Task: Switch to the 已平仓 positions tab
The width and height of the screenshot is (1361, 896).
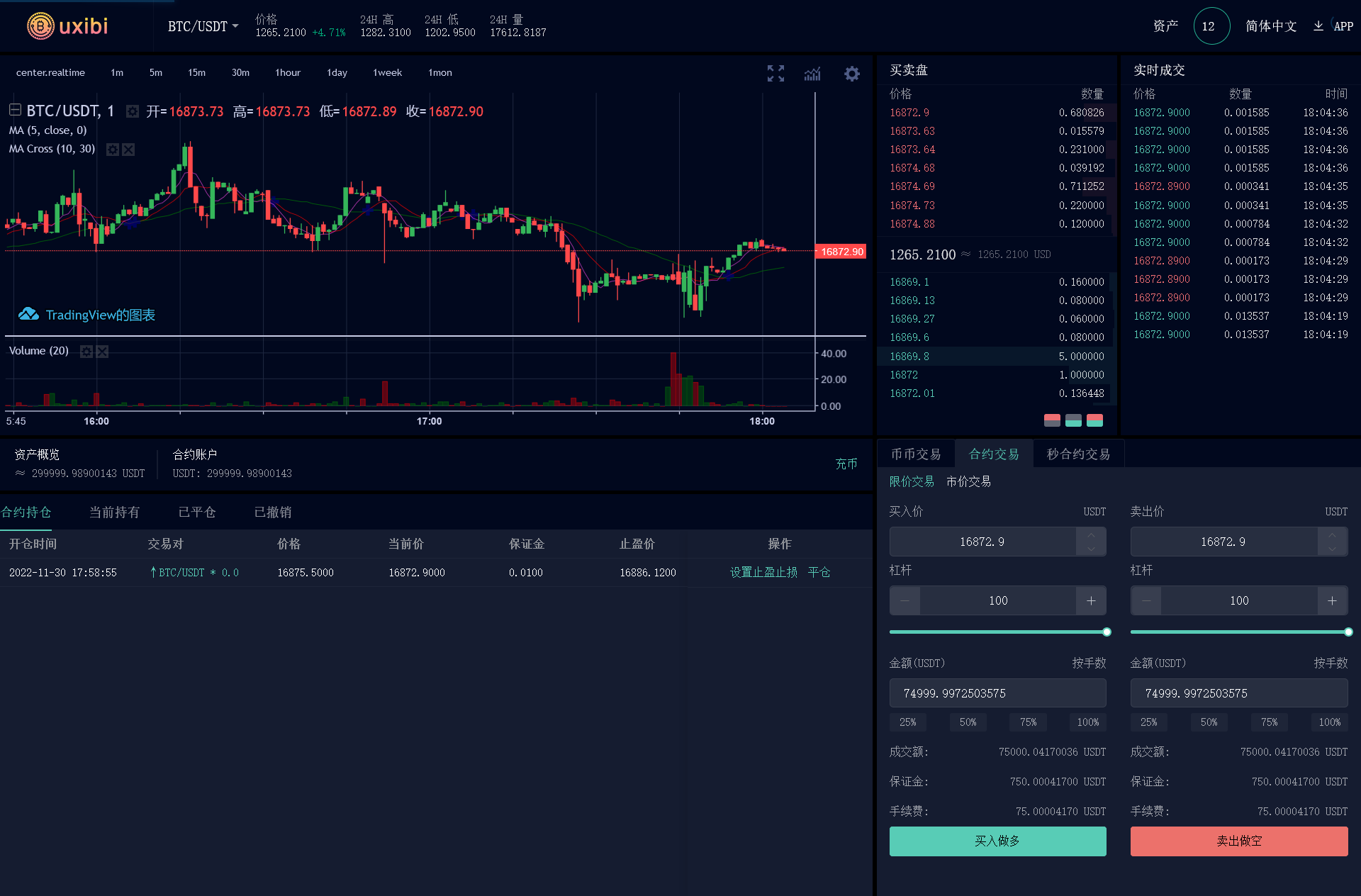Action: (197, 513)
